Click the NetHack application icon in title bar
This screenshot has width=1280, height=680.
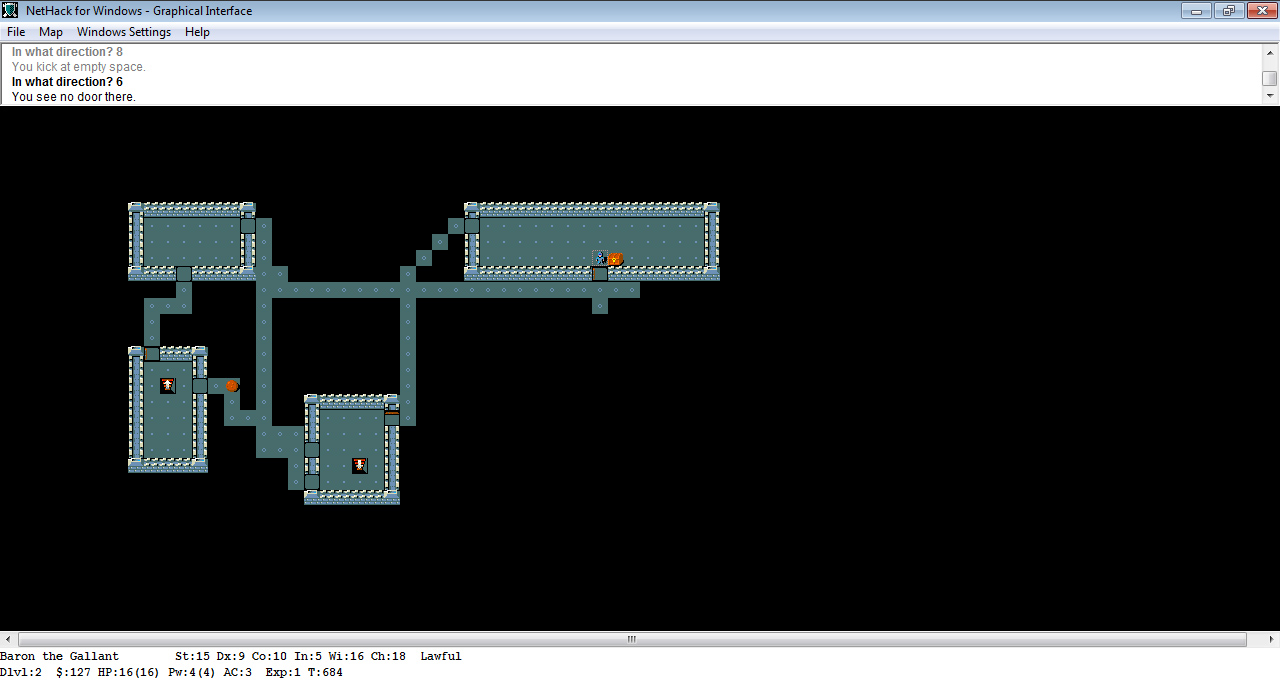[x=11, y=11]
